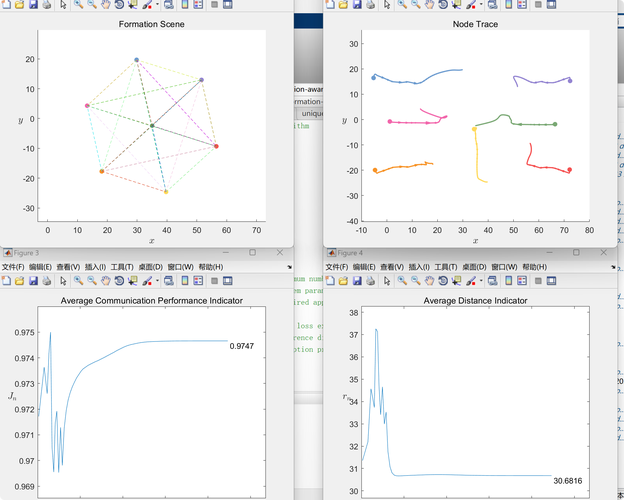
Task: Open 工具(T) menu in Figure 4
Action: coord(446,267)
